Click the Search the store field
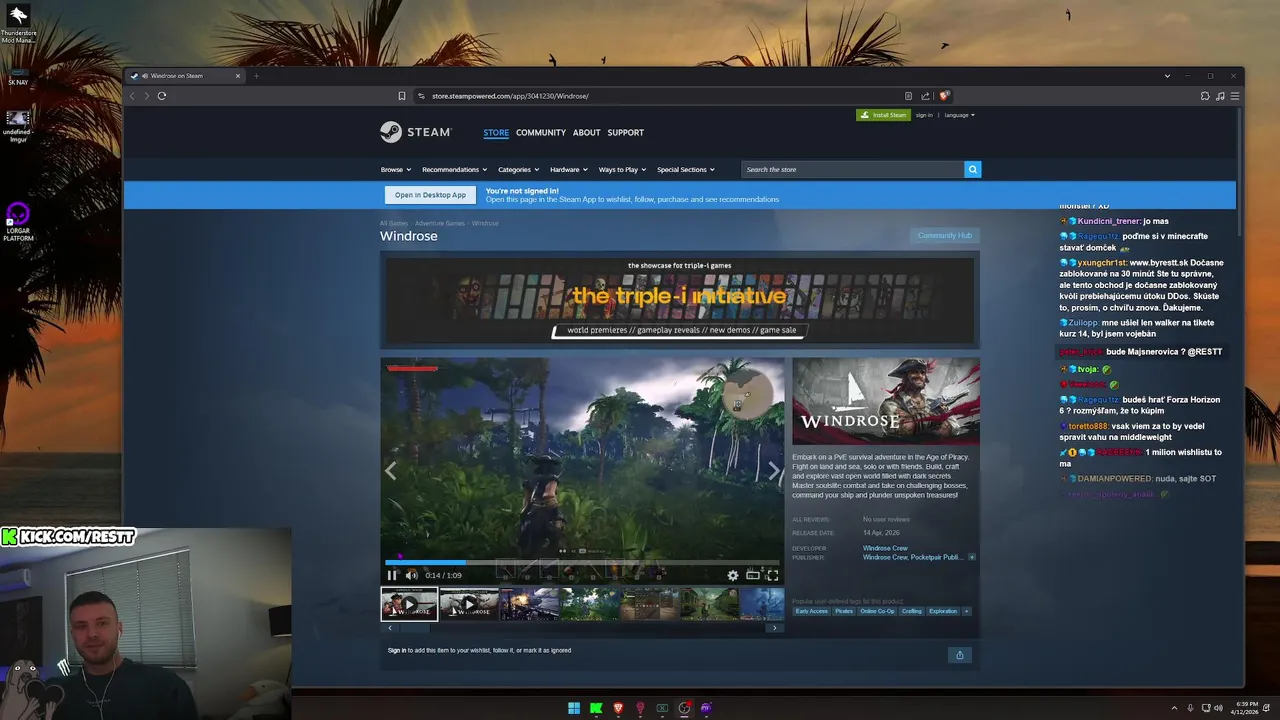The image size is (1280, 720). (852, 169)
